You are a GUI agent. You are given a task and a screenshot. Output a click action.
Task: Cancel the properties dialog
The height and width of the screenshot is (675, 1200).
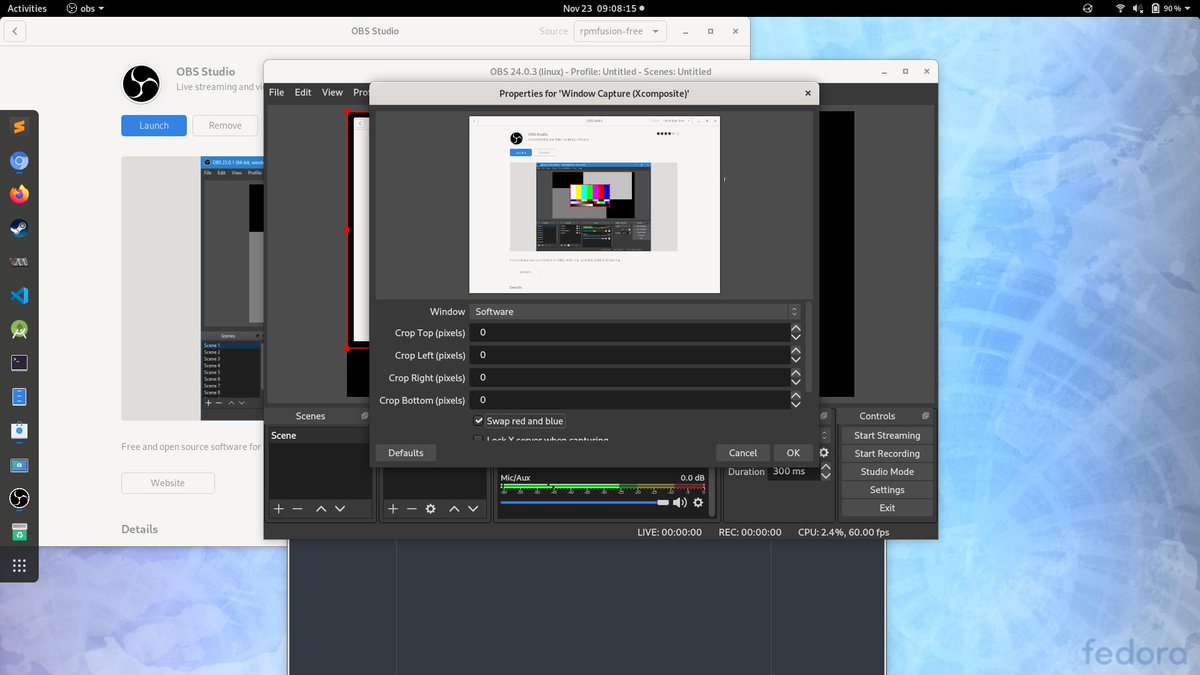coord(743,453)
